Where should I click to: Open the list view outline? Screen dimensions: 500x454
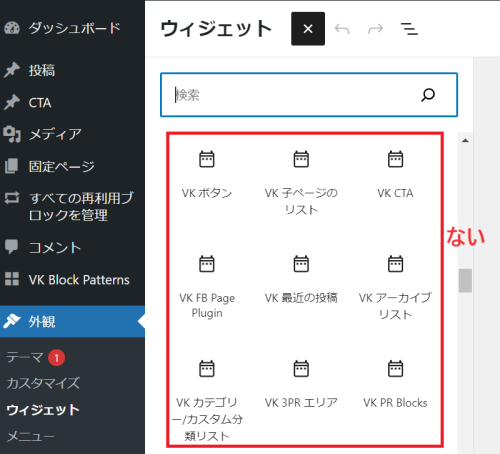point(409,29)
